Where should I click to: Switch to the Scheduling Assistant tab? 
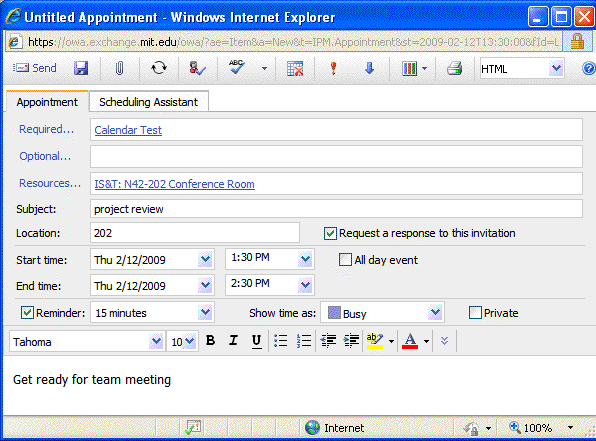(149, 102)
